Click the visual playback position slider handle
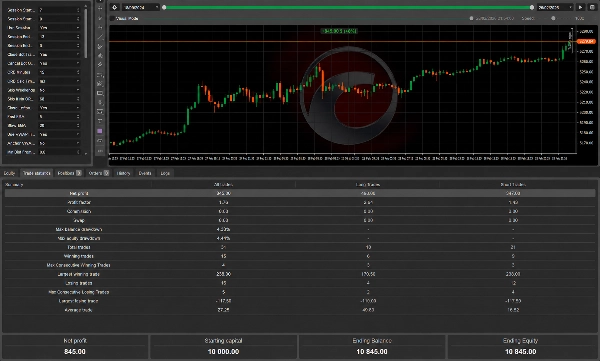This screenshot has width=600, height=361. click(x=471, y=18)
